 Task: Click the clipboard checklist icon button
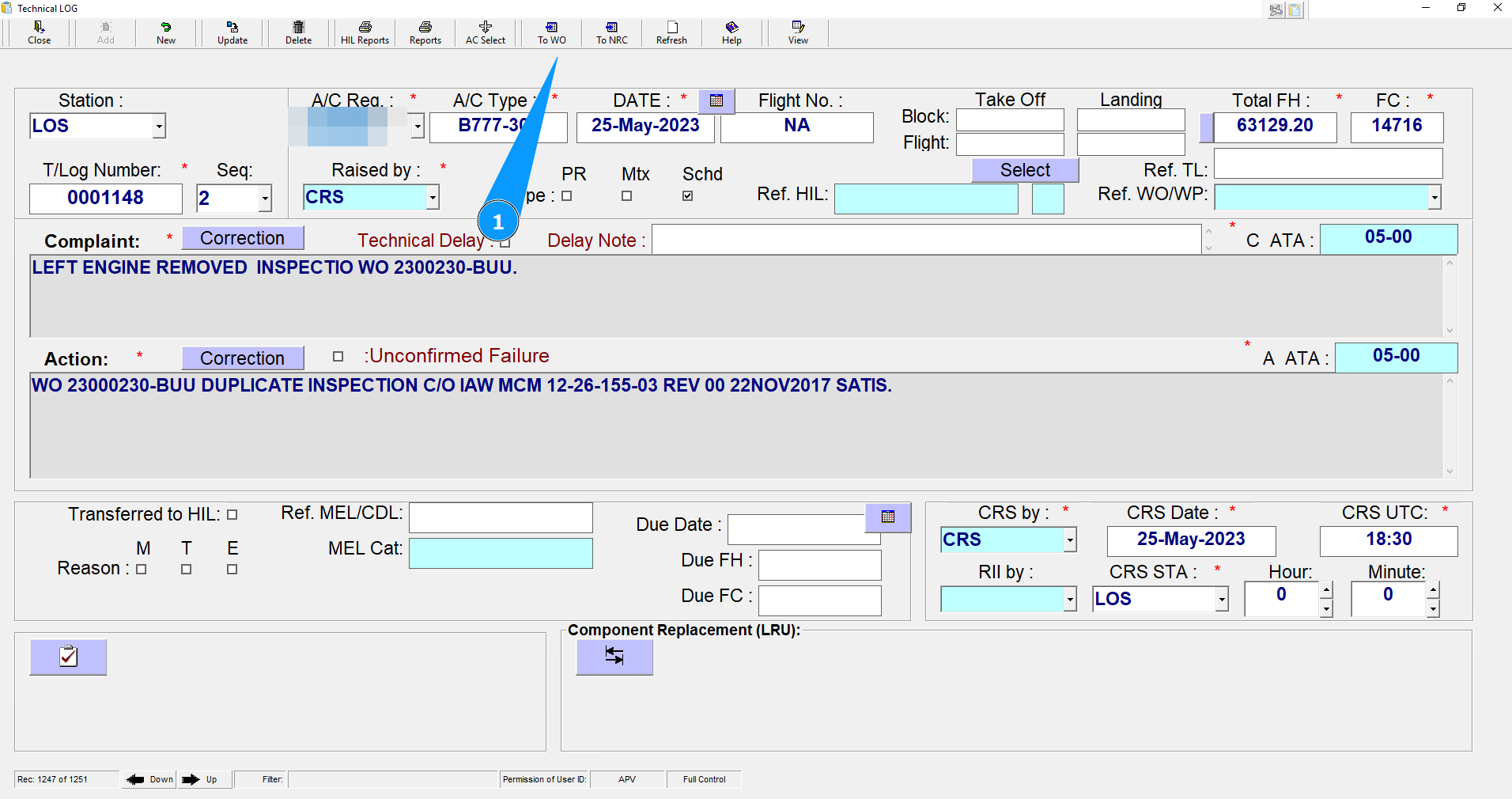click(68, 657)
